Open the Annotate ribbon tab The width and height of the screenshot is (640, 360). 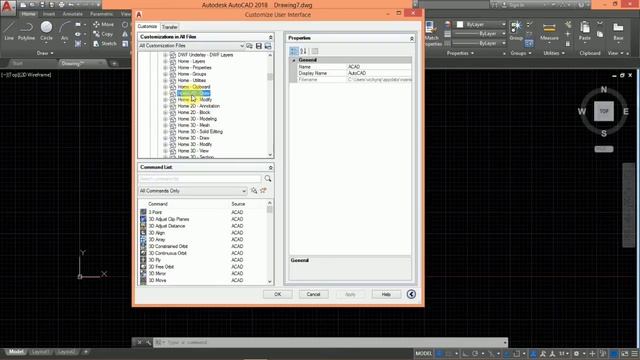point(72,14)
